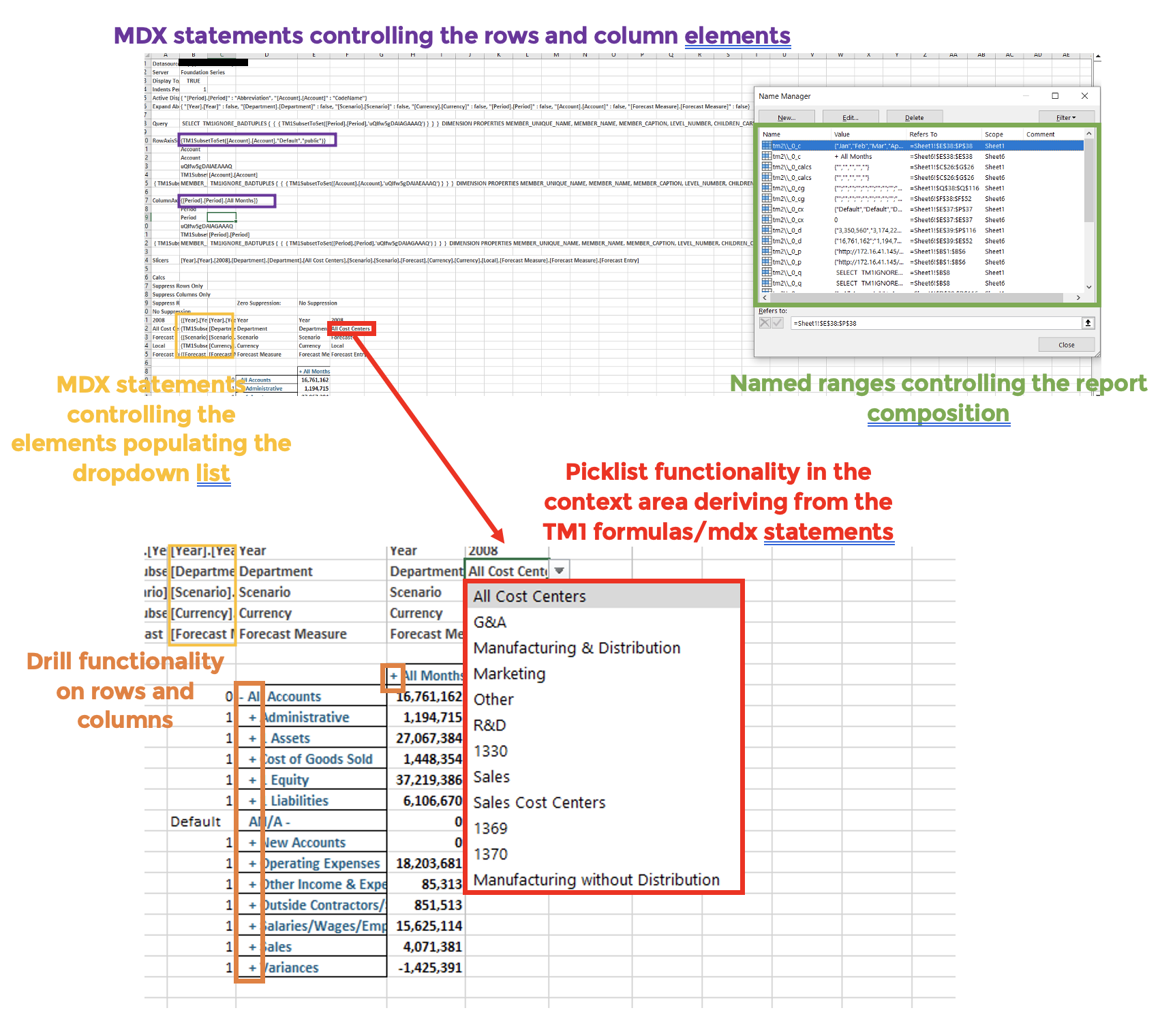Click Close on the Name Manager dialog
The width and height of the screenshot is (1175, 1036).
(x=1066, y=345)
